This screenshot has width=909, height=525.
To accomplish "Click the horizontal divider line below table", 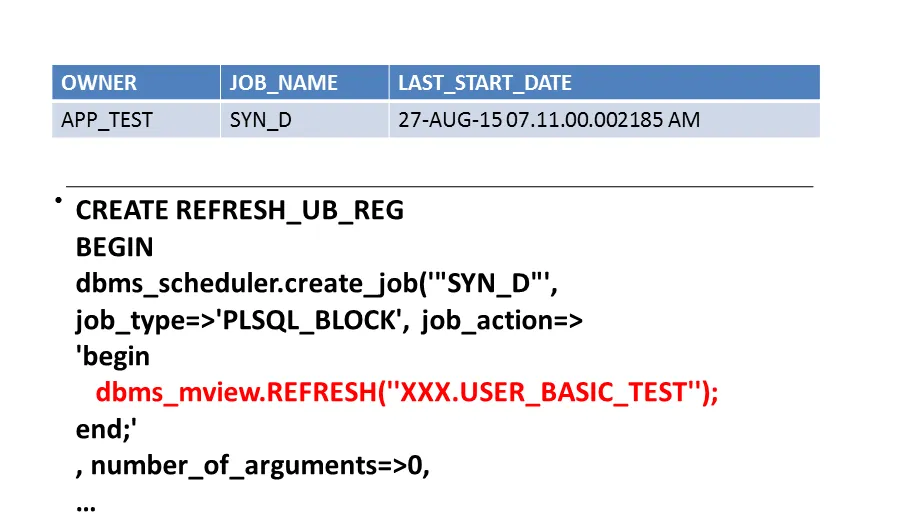I will click(x=439, y=186).
